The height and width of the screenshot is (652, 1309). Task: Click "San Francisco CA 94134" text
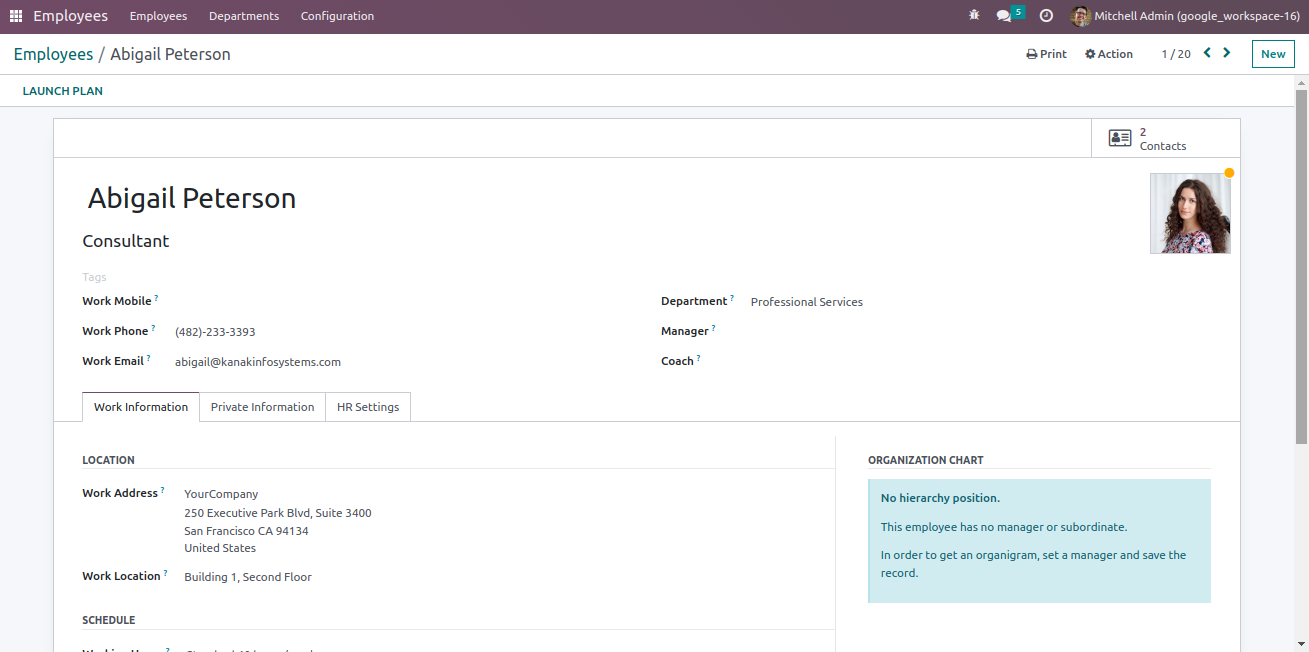246,531
